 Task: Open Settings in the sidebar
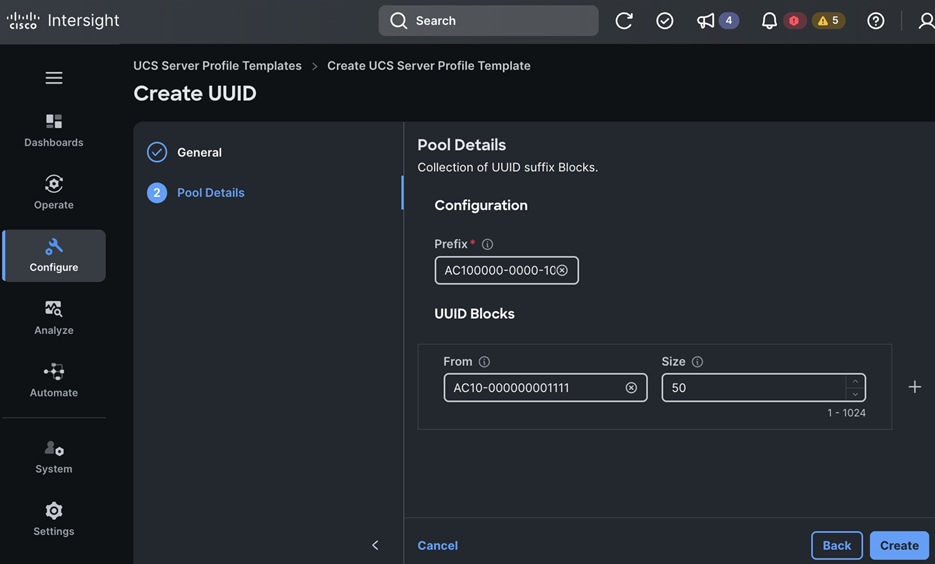54,519
